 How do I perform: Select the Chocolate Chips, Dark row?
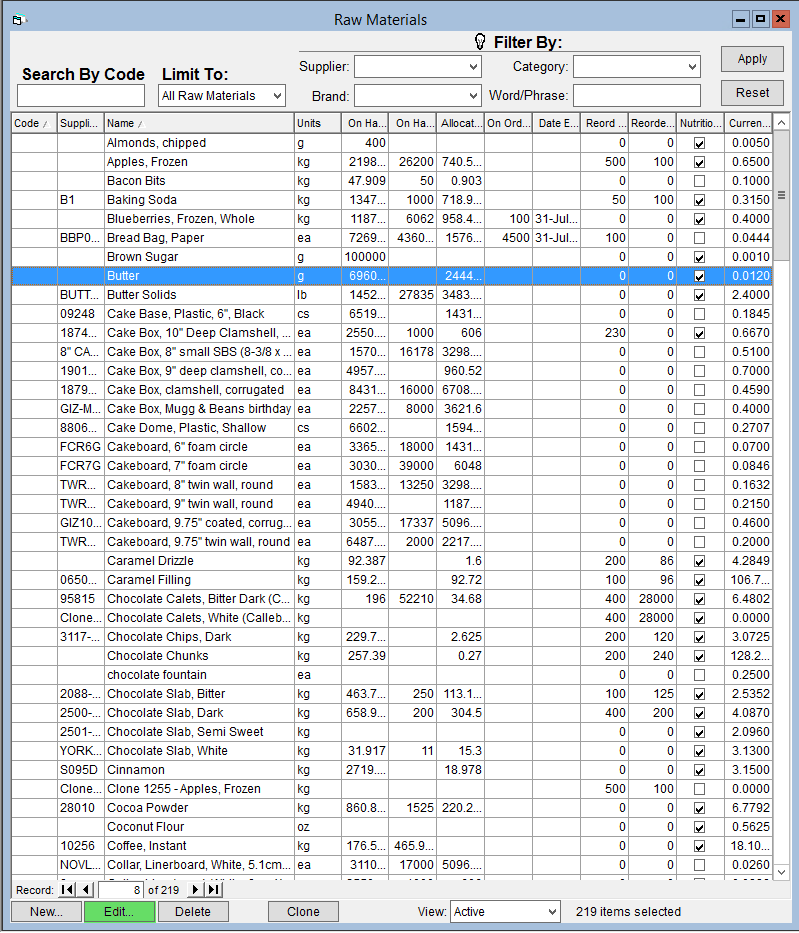coord(391,637)
